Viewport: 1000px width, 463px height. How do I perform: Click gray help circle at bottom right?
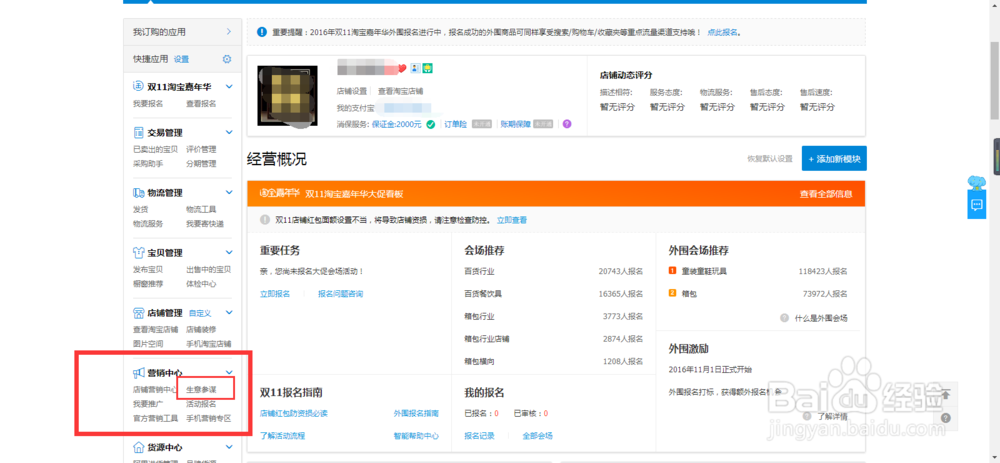click(x=946, y=418)
